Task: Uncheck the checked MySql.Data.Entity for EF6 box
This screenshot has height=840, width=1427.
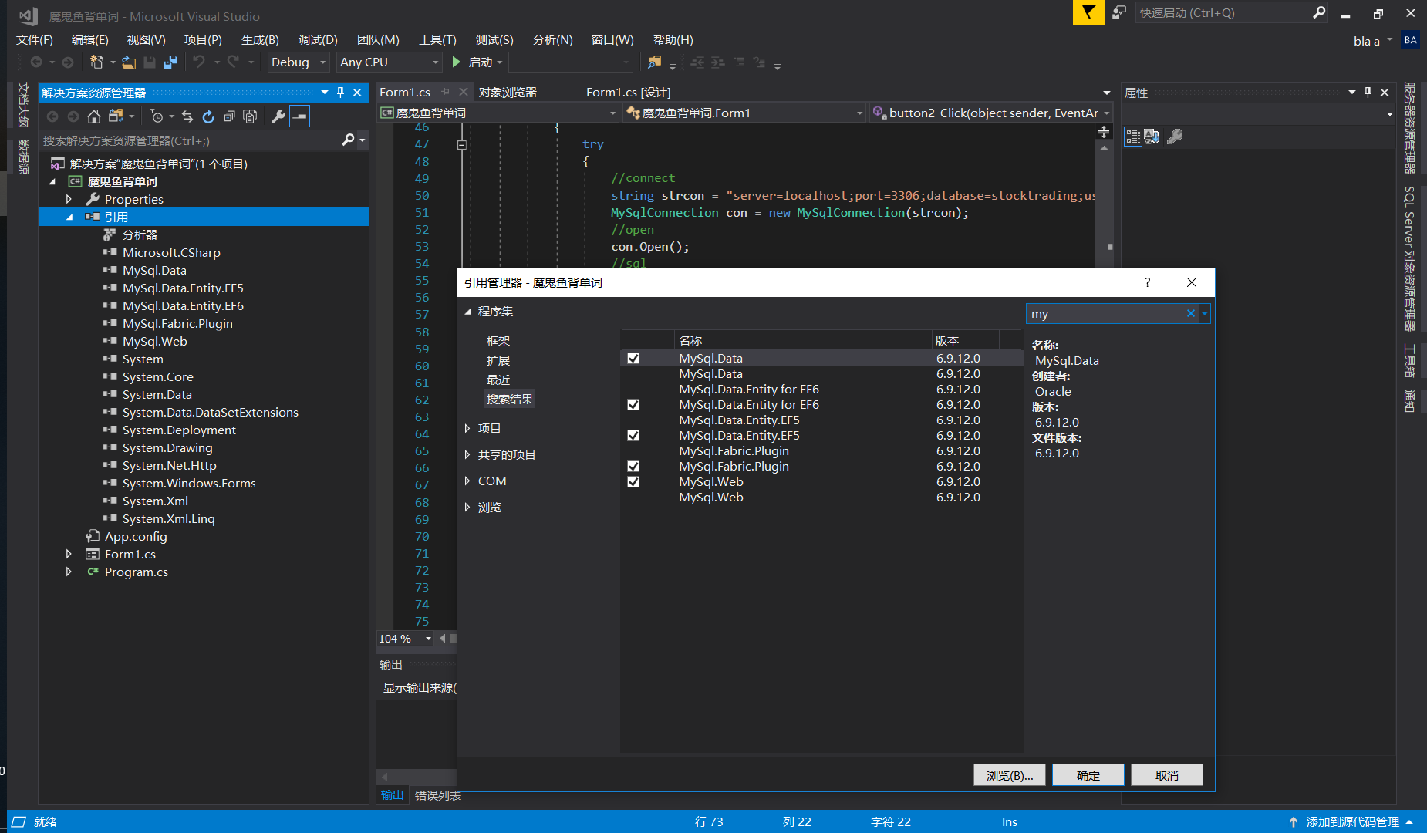Action: (x=633, y=405)
